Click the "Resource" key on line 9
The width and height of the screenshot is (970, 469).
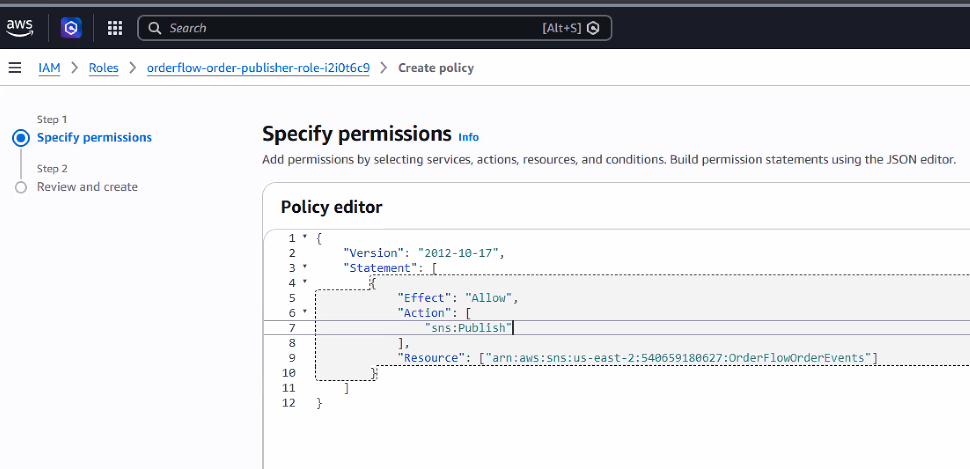(431, 358)
